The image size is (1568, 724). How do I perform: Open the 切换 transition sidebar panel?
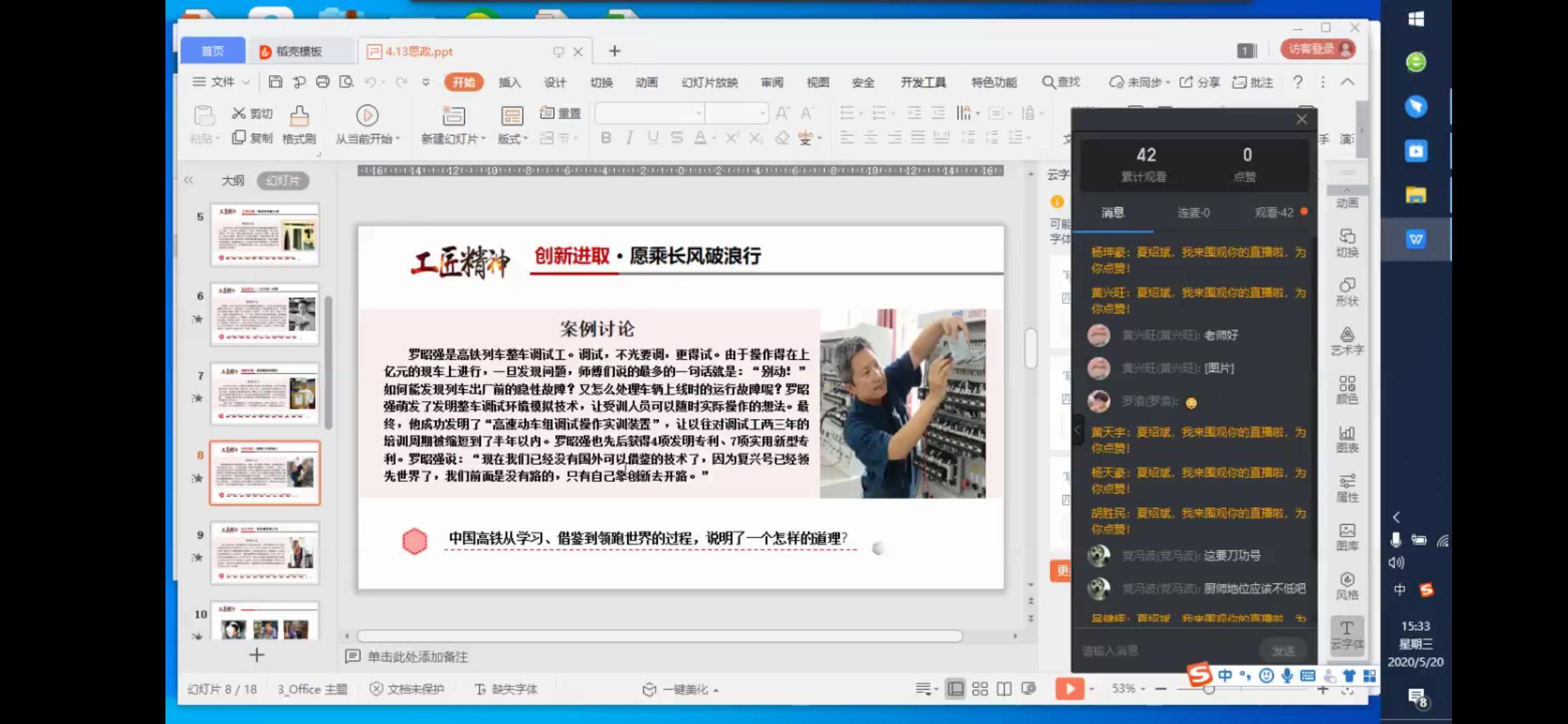pyautogui.click(x=1347, y=243)
